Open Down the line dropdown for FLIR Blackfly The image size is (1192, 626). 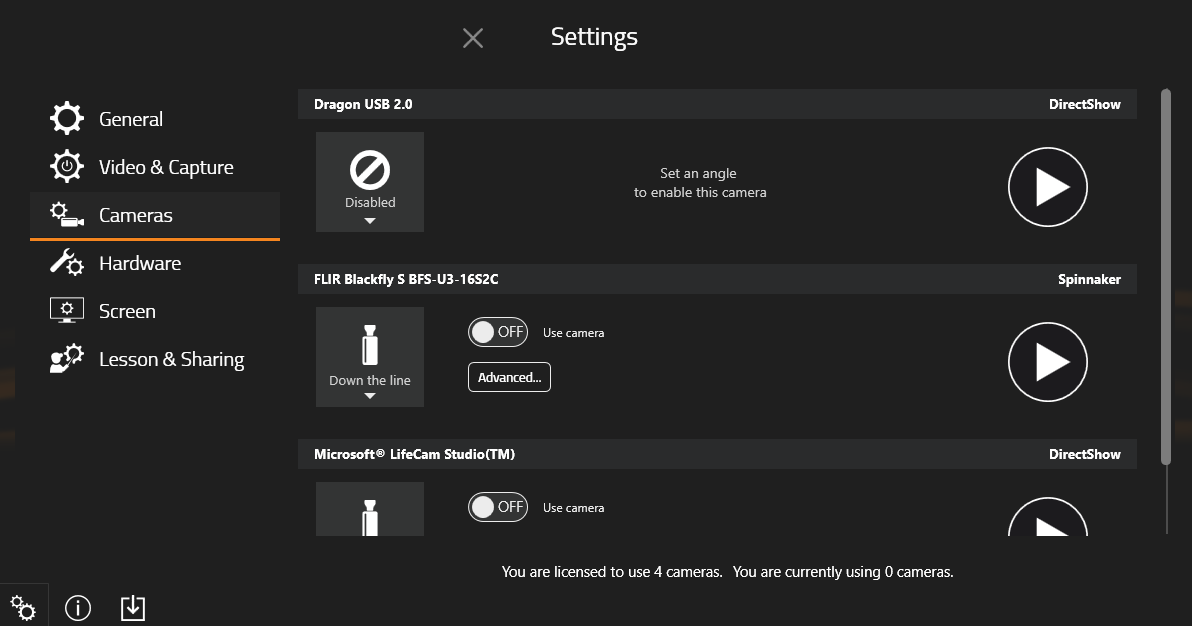(x=369, y=357)
